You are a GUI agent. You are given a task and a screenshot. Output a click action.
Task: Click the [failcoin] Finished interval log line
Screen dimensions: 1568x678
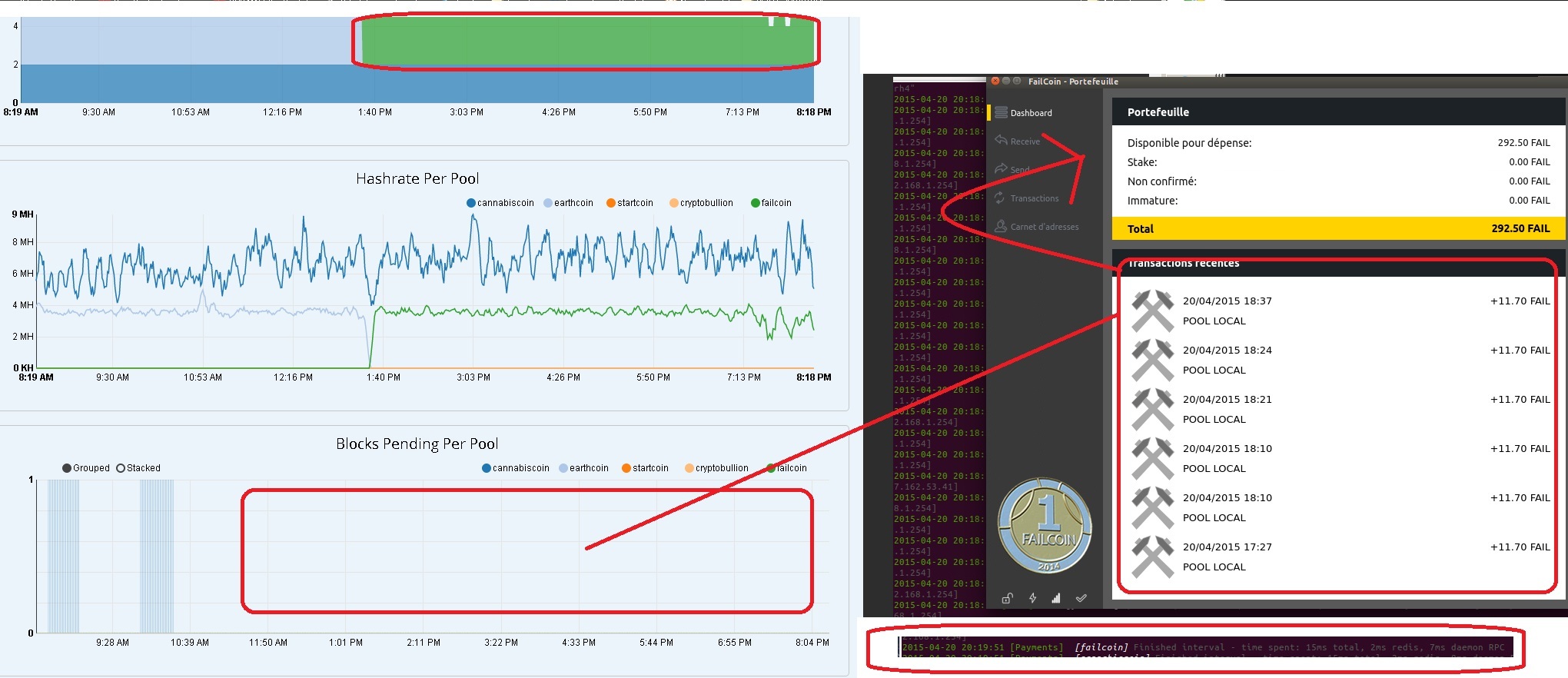point(1204,647)
